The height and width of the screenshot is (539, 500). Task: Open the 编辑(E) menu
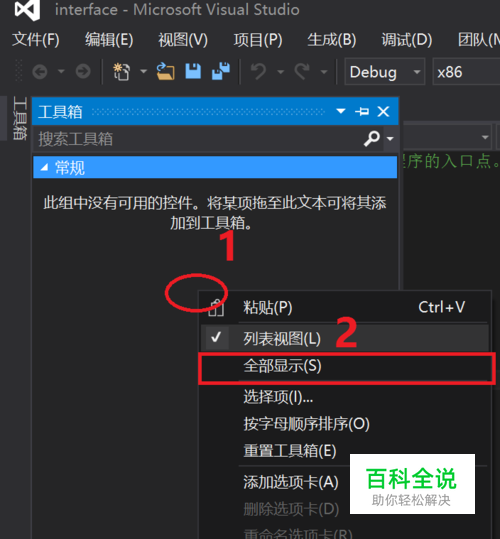click(x=109, y=40)
